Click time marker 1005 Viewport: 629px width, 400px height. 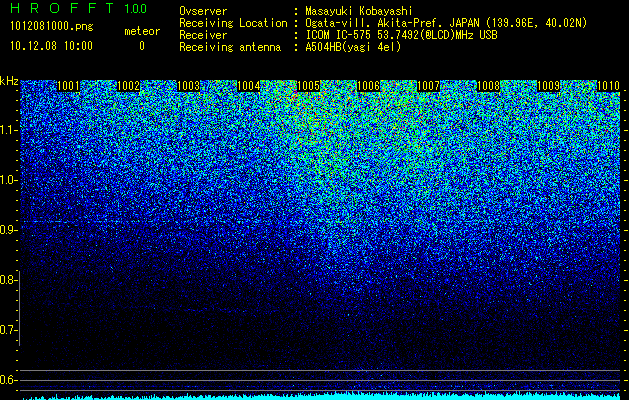click(x=308, y=86)
